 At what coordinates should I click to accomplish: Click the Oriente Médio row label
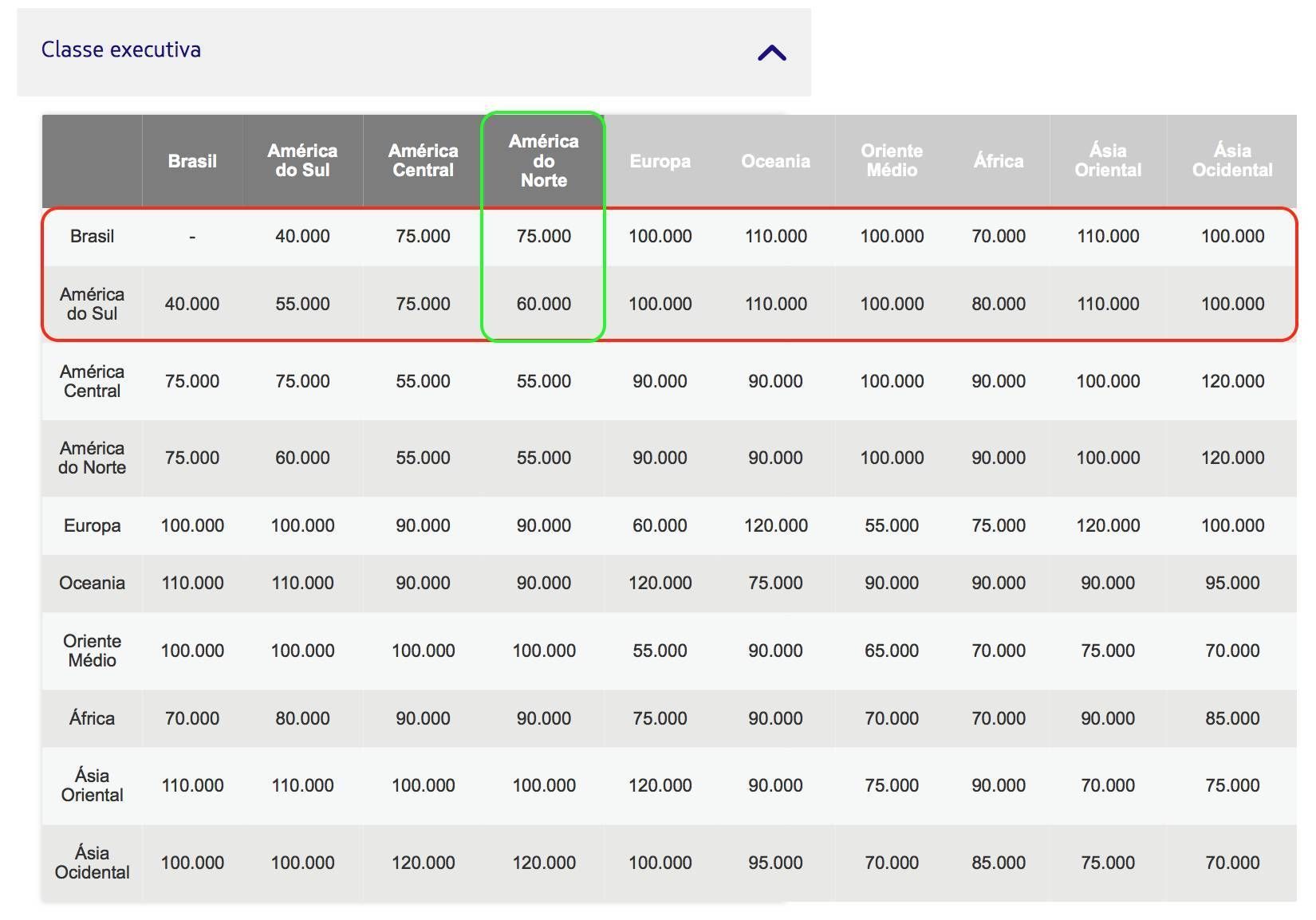[92, 651]
